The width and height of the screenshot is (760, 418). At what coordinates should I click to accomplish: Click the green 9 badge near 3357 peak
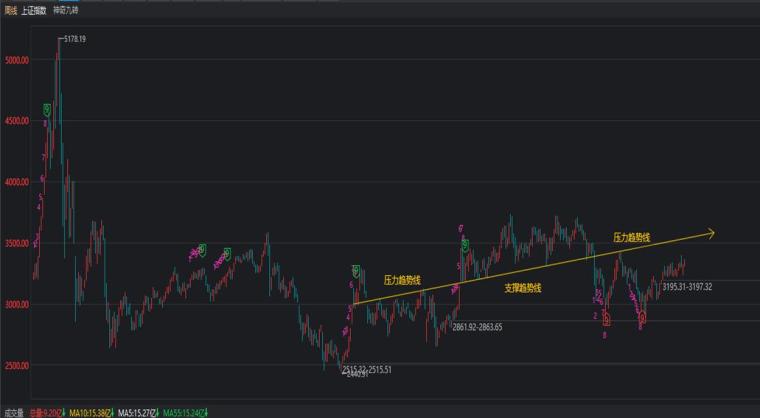[356, 270]
